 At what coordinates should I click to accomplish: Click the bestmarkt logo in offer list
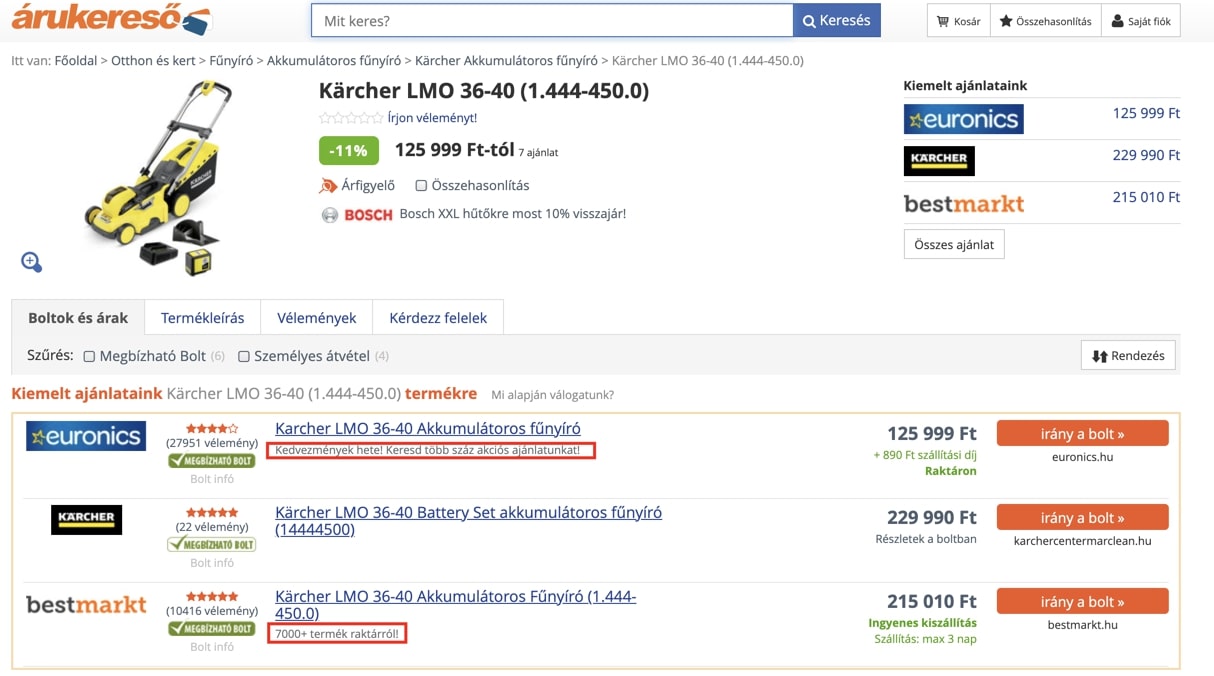tap(86, 604)
